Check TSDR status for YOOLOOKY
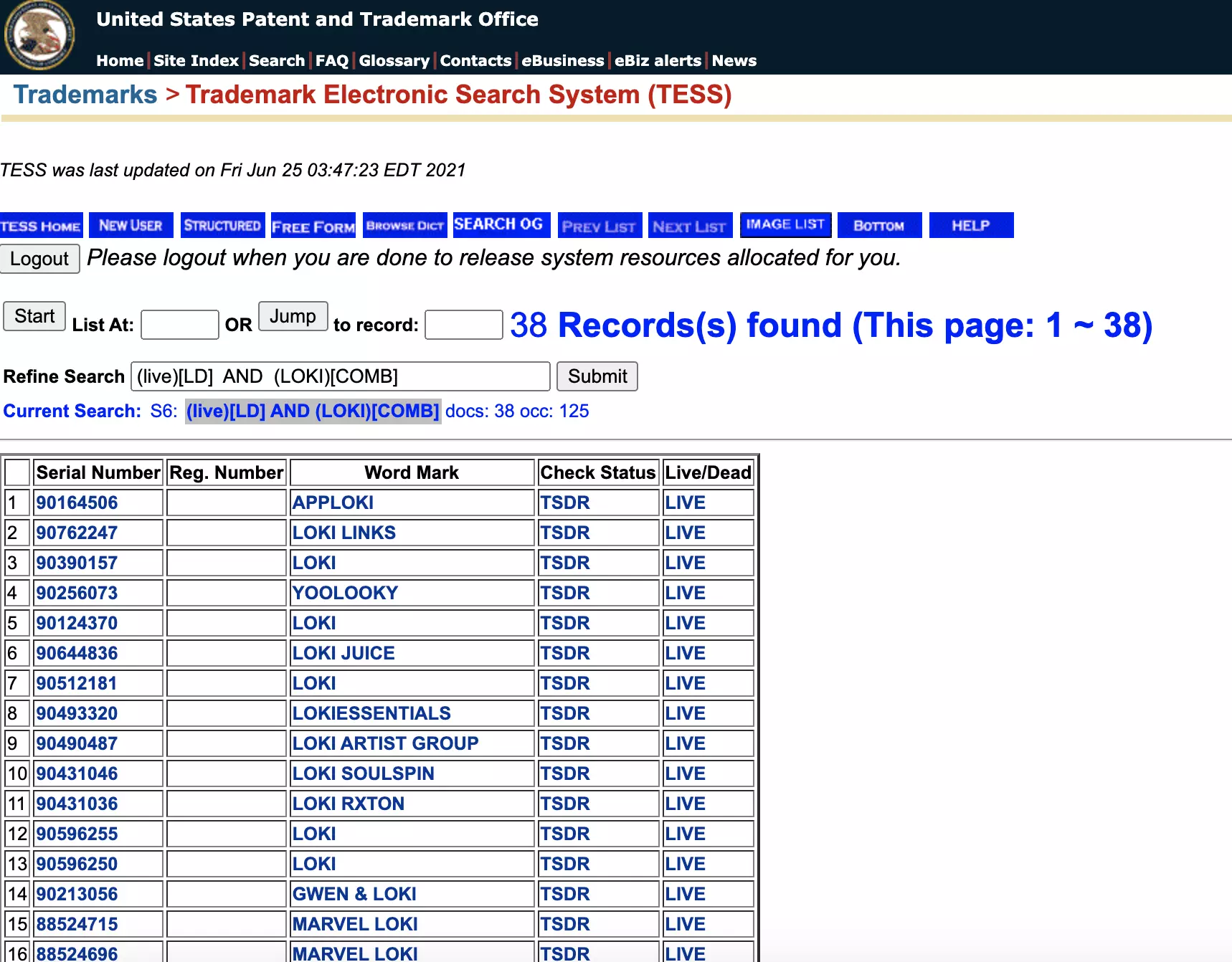Image resolution: width=1232 pixels, height=962 pixels. pos(565,593)
